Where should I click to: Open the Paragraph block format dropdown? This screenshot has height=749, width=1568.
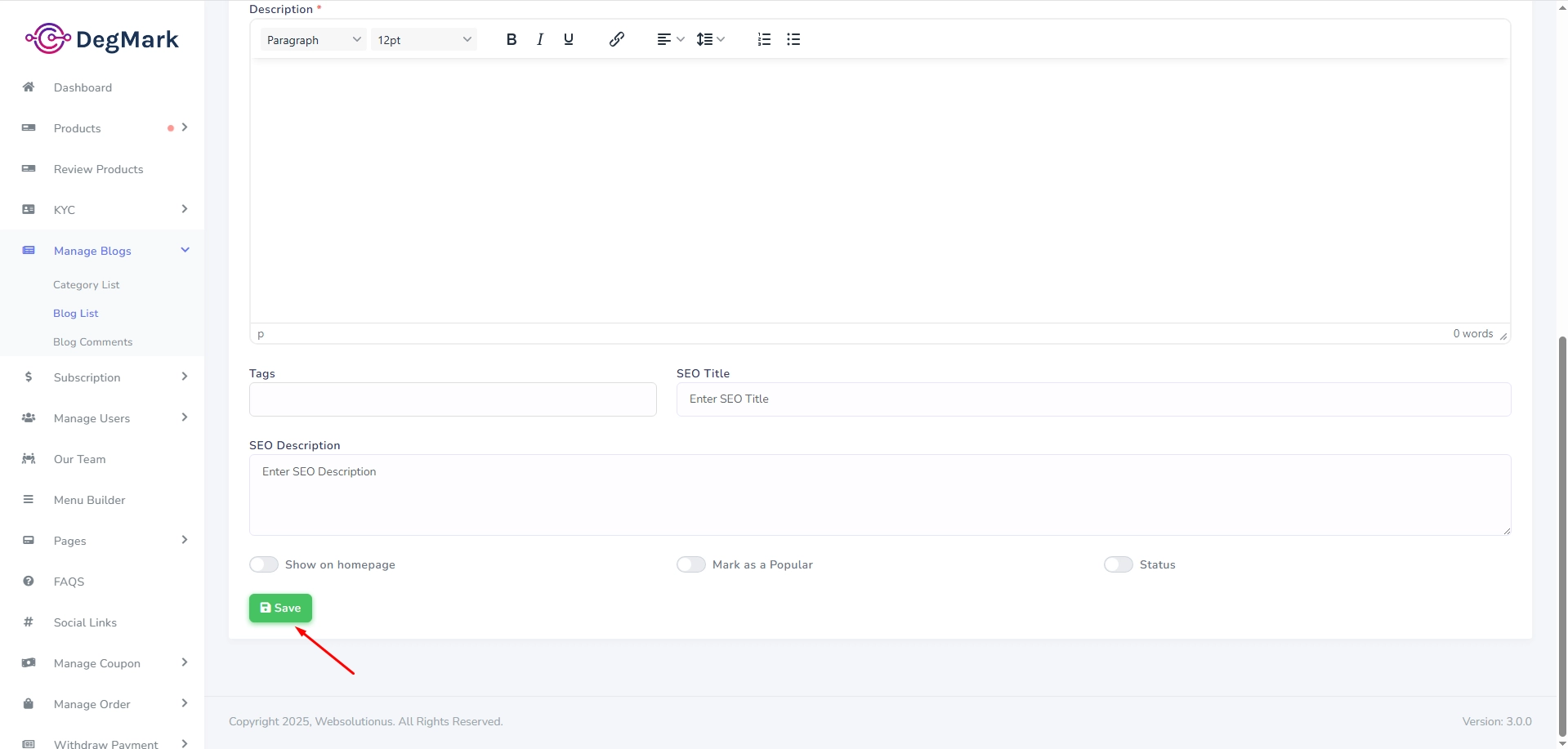click(x=314, y=39)
